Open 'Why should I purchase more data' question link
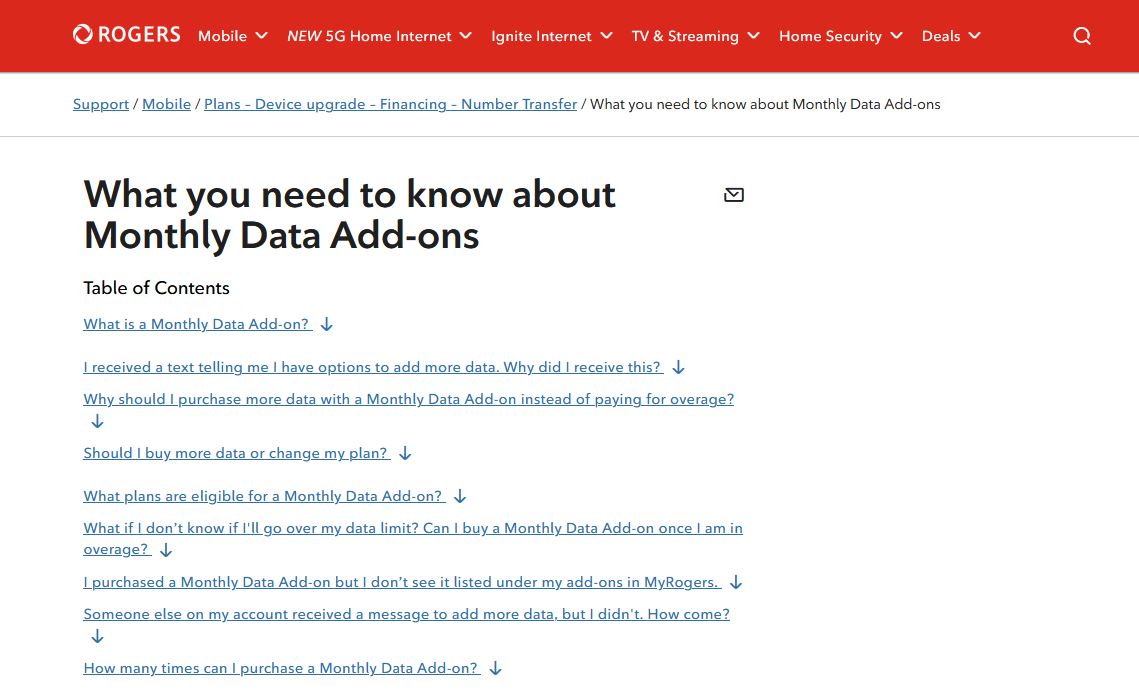Viewport: 1139px width, 692px height. pos(408,399)
